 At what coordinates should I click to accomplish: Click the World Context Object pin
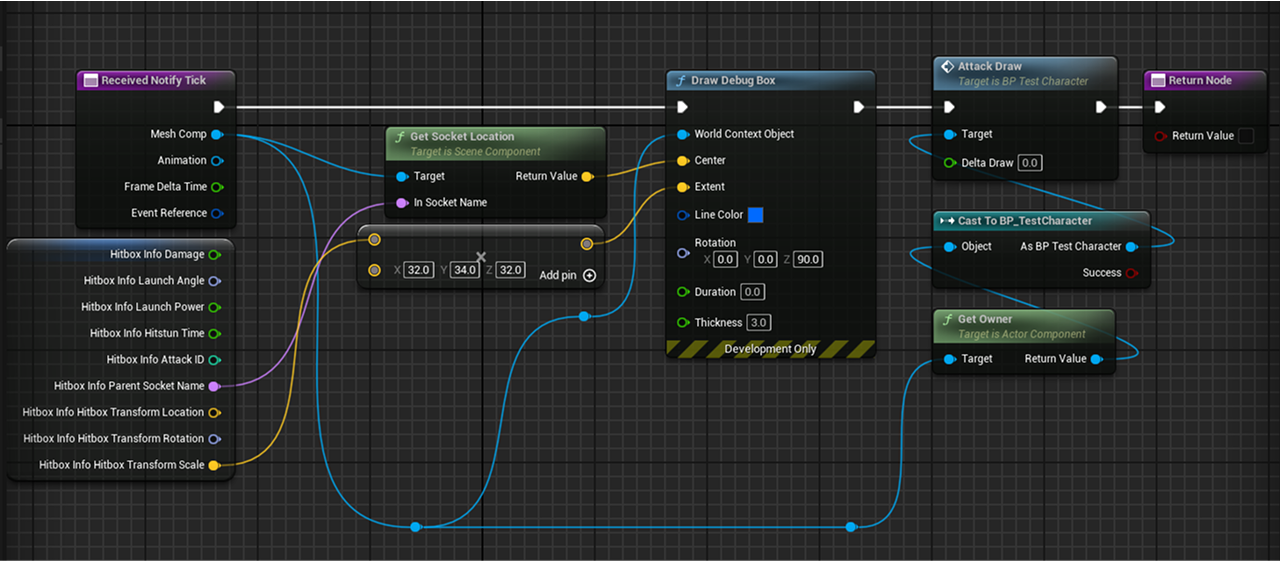[683, 134]
